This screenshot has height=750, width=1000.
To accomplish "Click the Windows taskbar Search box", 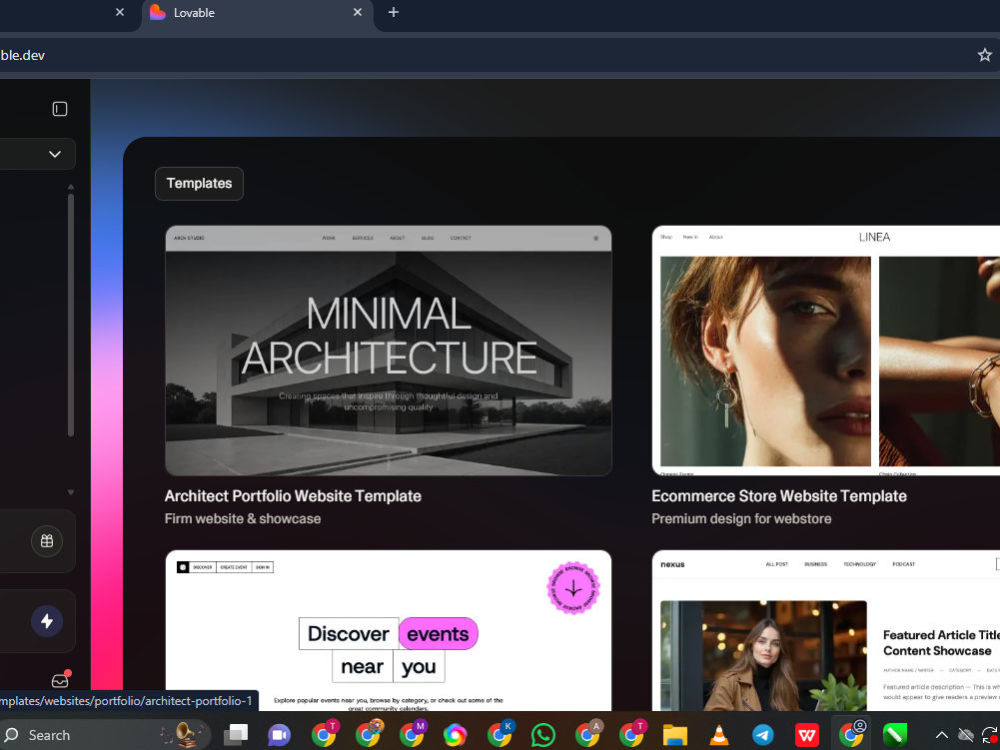I will [x=105, y=735].
